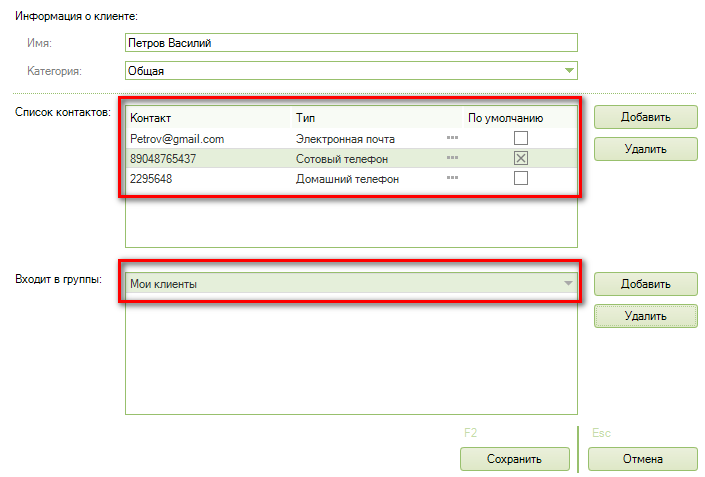
Task: Open the Категория dropdown arrow
Action: 569,71
